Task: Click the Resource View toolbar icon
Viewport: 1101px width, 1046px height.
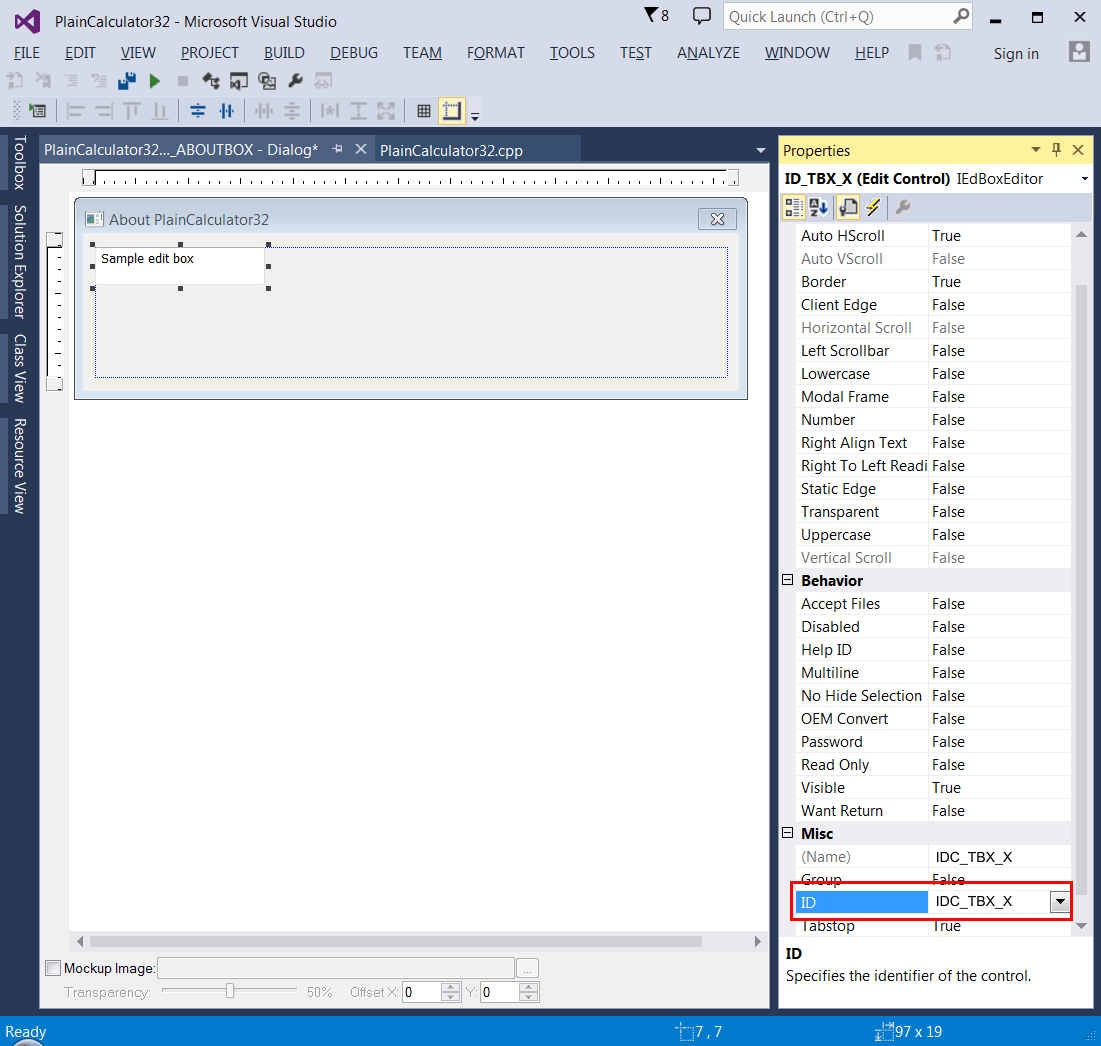Action: tap(267, 81)
